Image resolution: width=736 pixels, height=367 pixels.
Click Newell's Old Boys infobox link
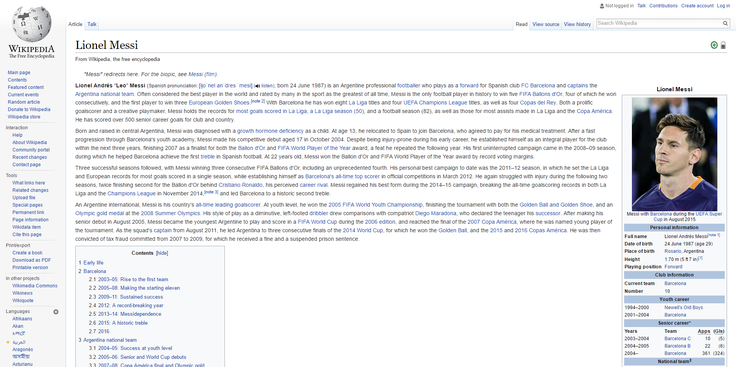point(683,308)
